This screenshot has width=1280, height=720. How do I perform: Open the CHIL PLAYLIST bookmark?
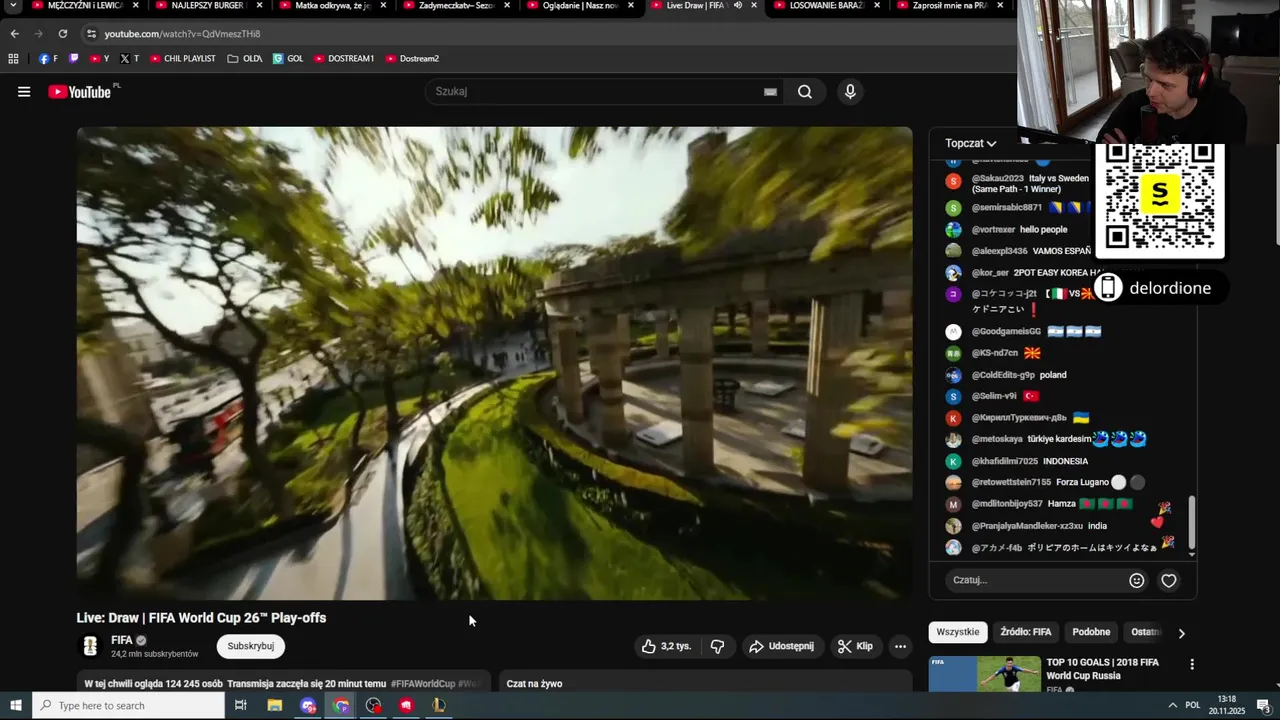click(182, 59)
